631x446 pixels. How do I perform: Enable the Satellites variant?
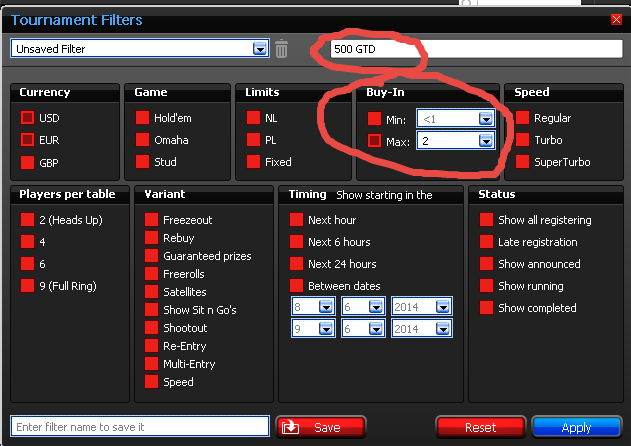pos(151,292)
